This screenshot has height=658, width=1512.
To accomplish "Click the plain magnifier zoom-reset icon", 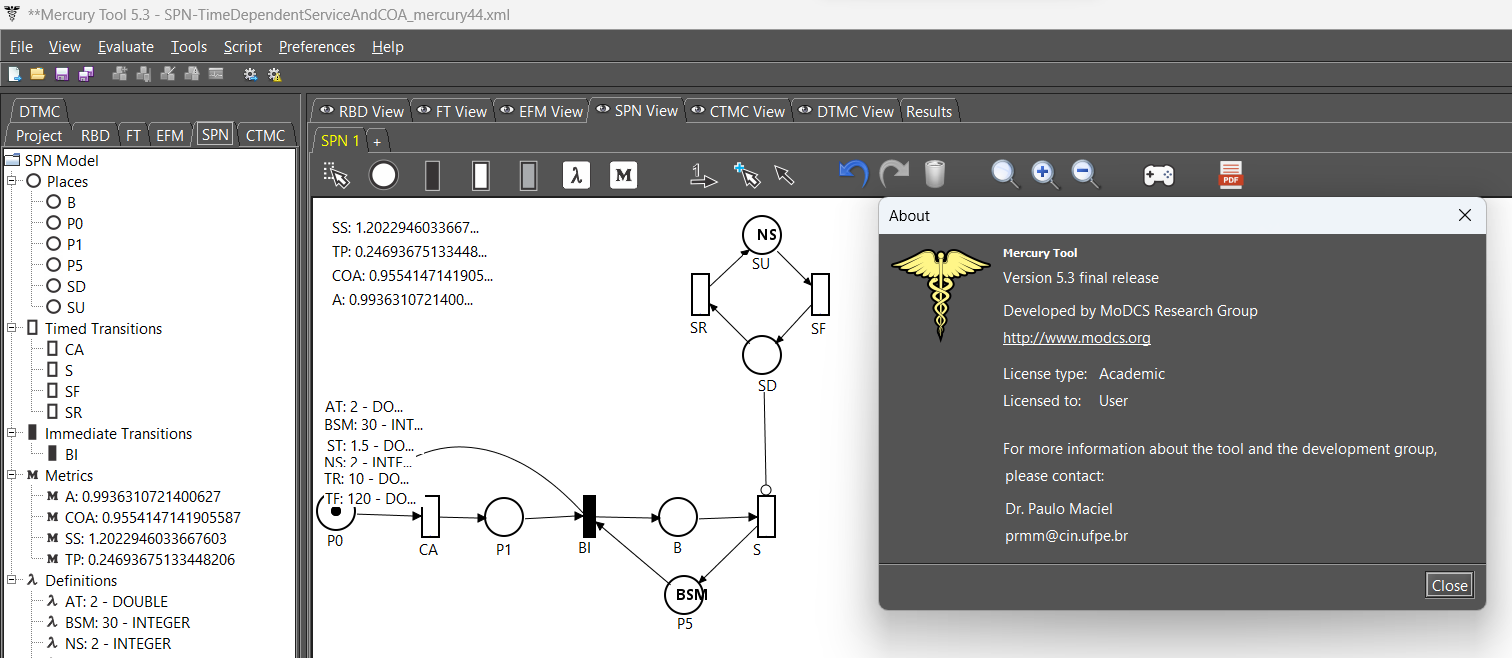I will 1005,175.
